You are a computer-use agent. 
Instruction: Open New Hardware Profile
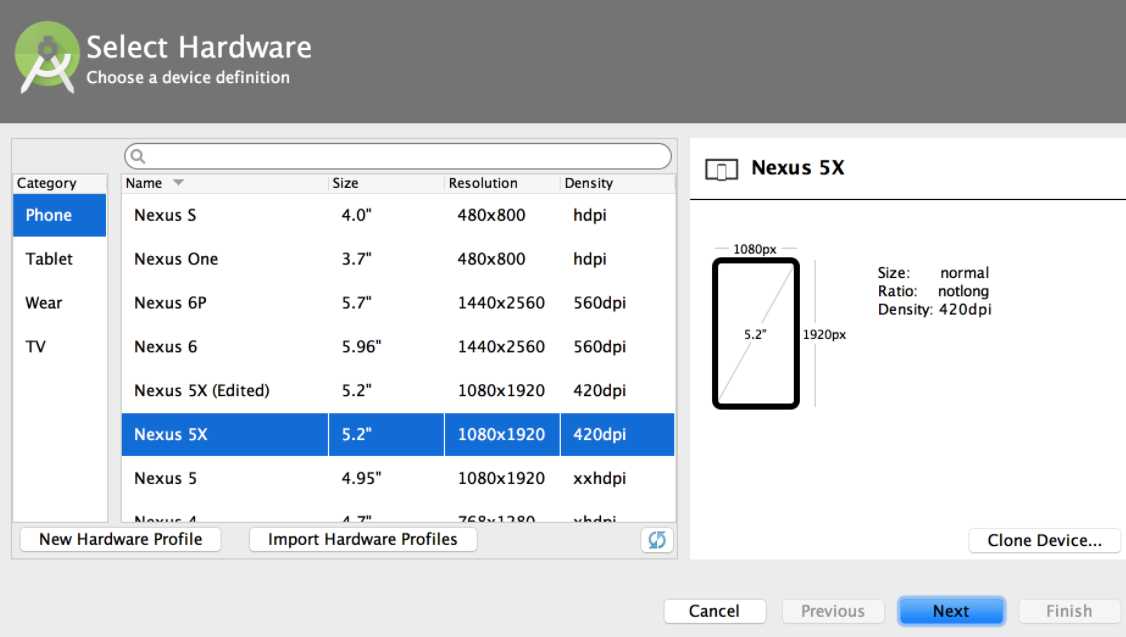coord(121,539)
